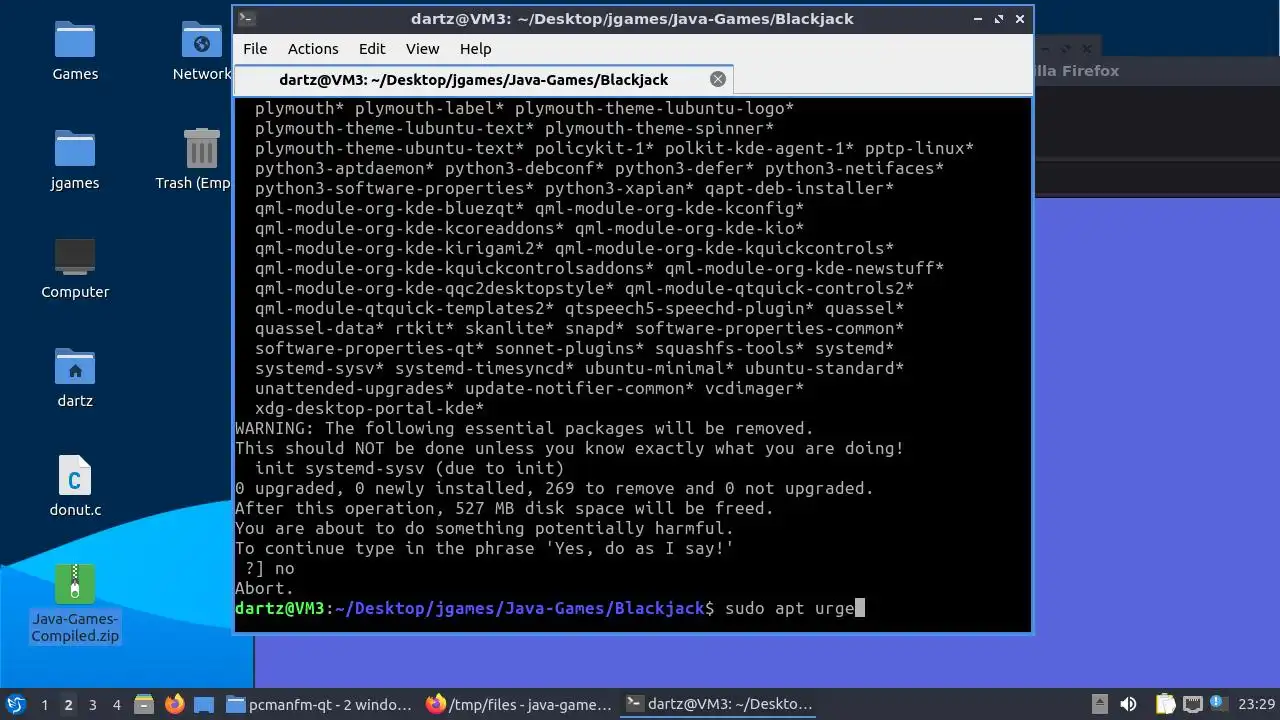This screenshot has height=720, width=1280.
Task: Click the 'WARNING: The following essential packages' line
Action: point(525,428)
